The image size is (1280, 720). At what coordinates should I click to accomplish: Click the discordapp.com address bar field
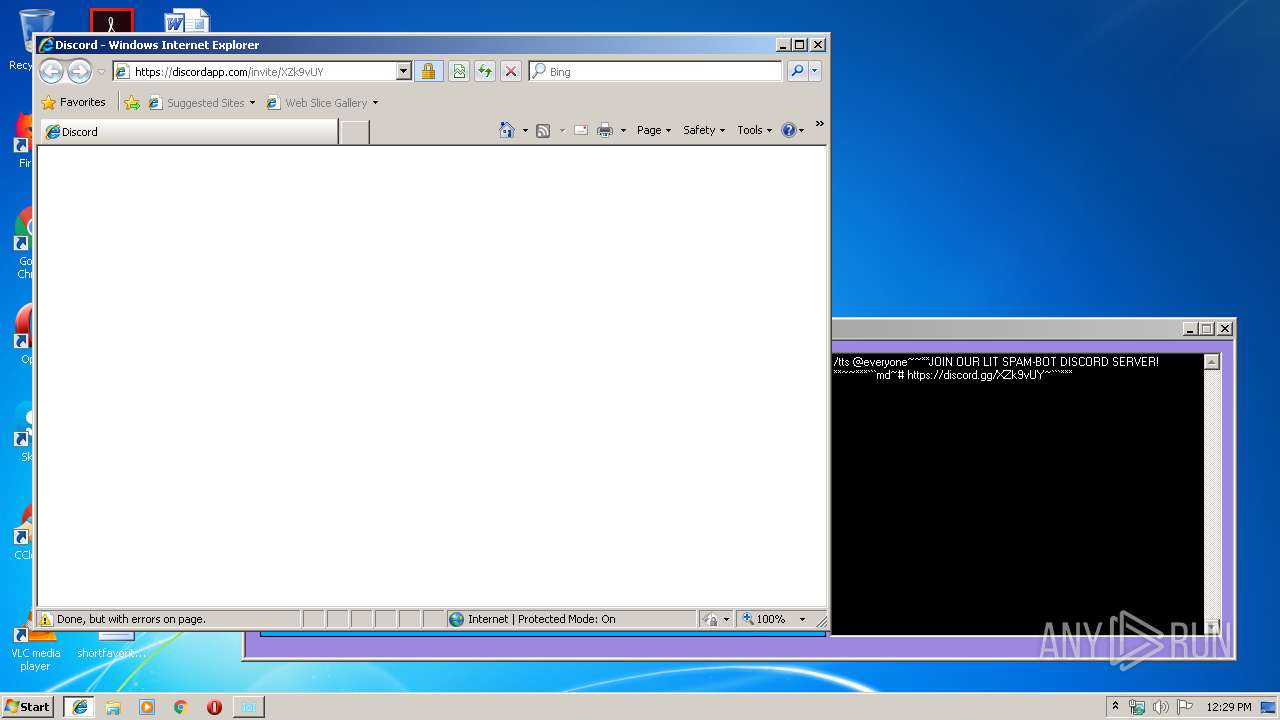pos(255,71)
